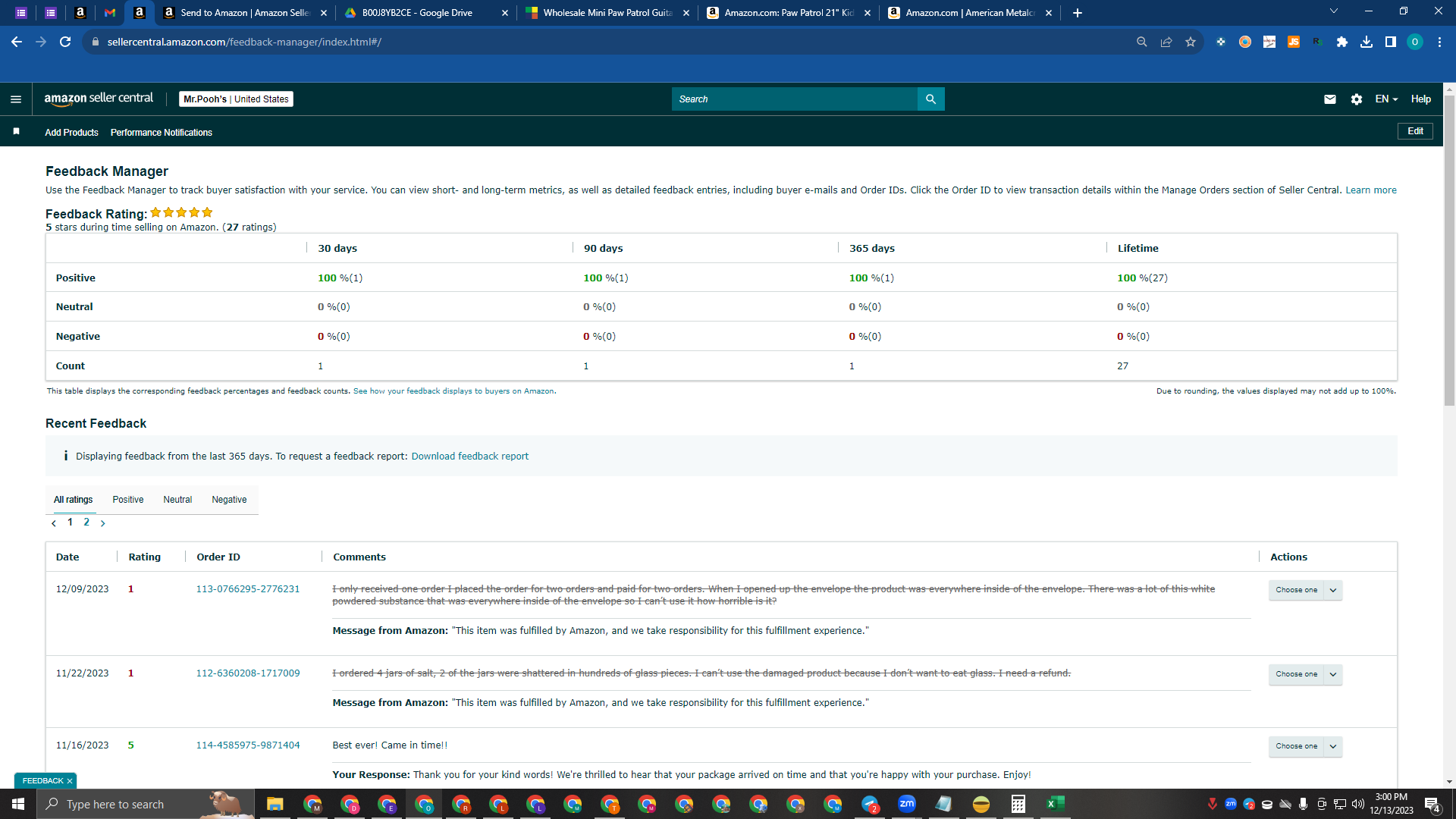Go to previous feedback page arrow
Screen dimensions: 1456x819
pos(54,523)
